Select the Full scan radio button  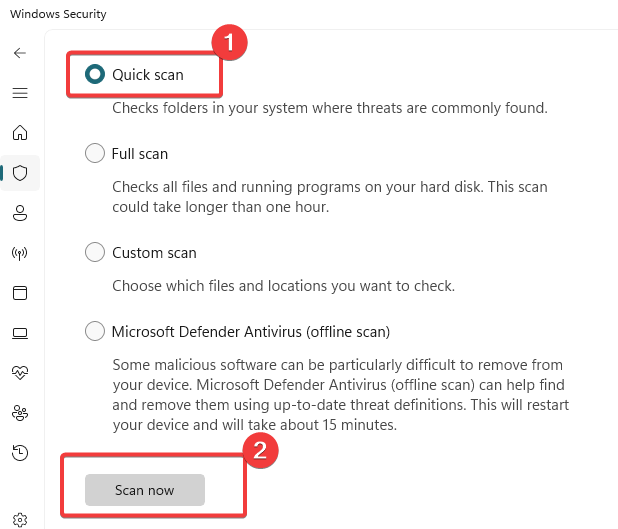pos(95,153)
